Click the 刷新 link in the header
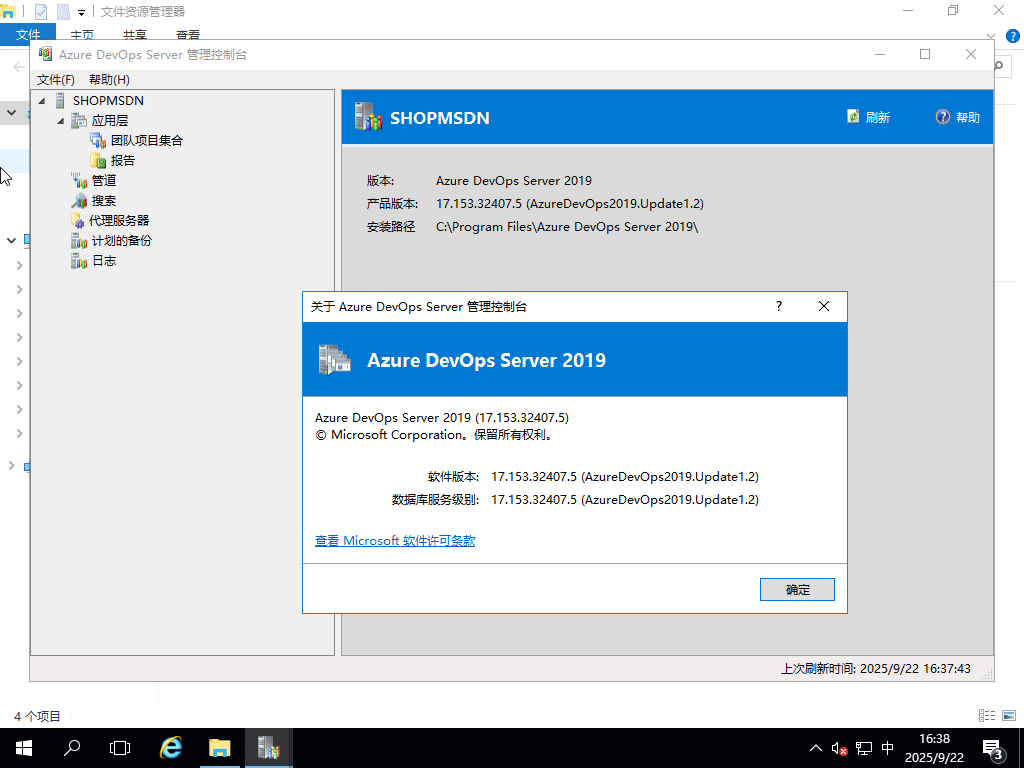Screen dimensions: 1024x768 point(878,118)
